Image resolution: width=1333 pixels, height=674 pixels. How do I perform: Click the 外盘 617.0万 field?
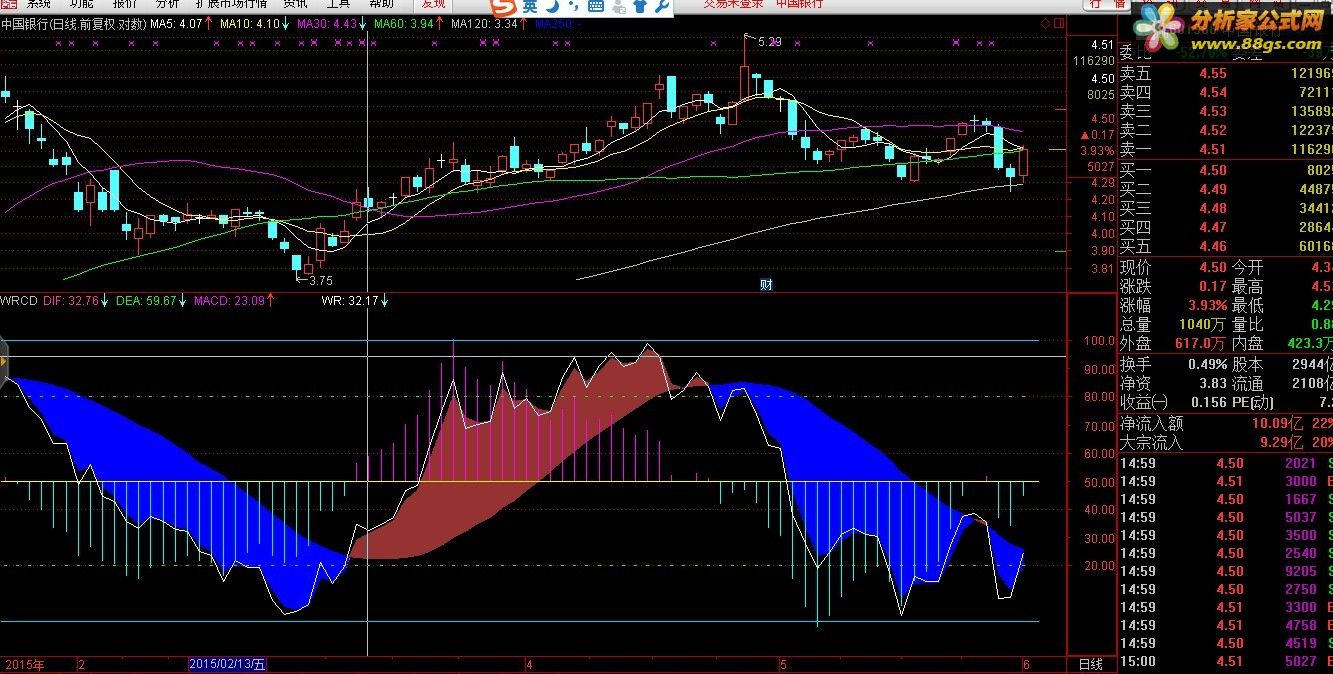tap(1172, 343)
